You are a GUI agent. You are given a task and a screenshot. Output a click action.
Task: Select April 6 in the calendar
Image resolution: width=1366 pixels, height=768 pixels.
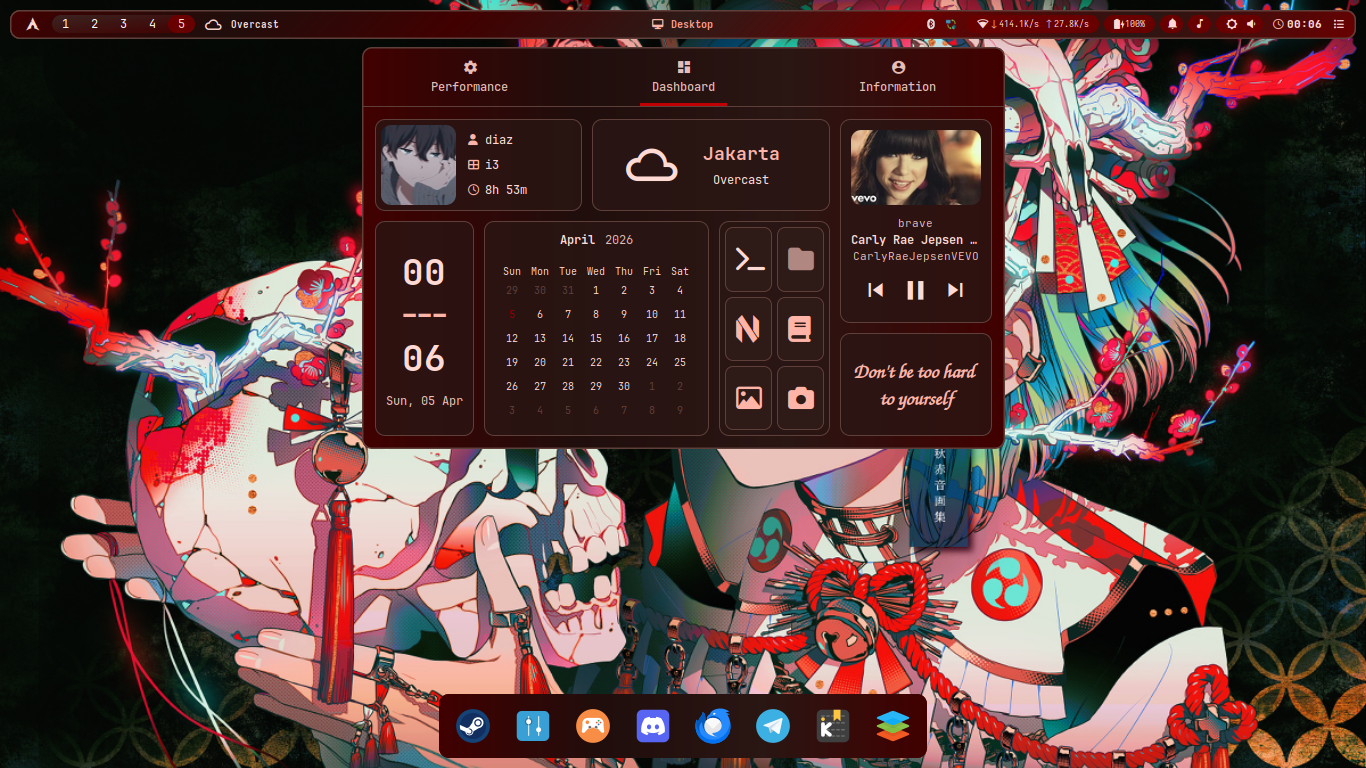coord(540,314)
